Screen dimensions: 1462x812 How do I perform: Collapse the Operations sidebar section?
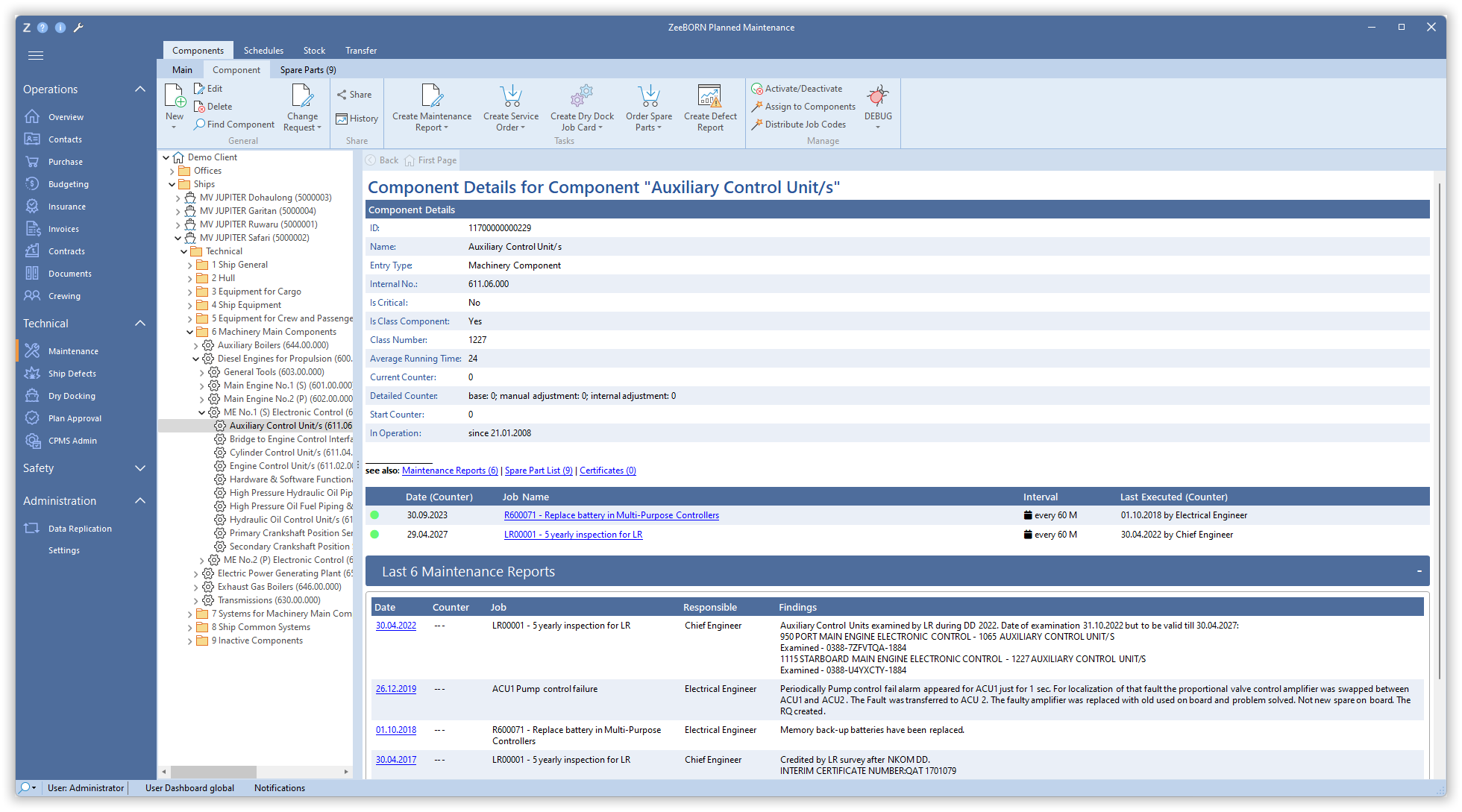coord(139,89)
